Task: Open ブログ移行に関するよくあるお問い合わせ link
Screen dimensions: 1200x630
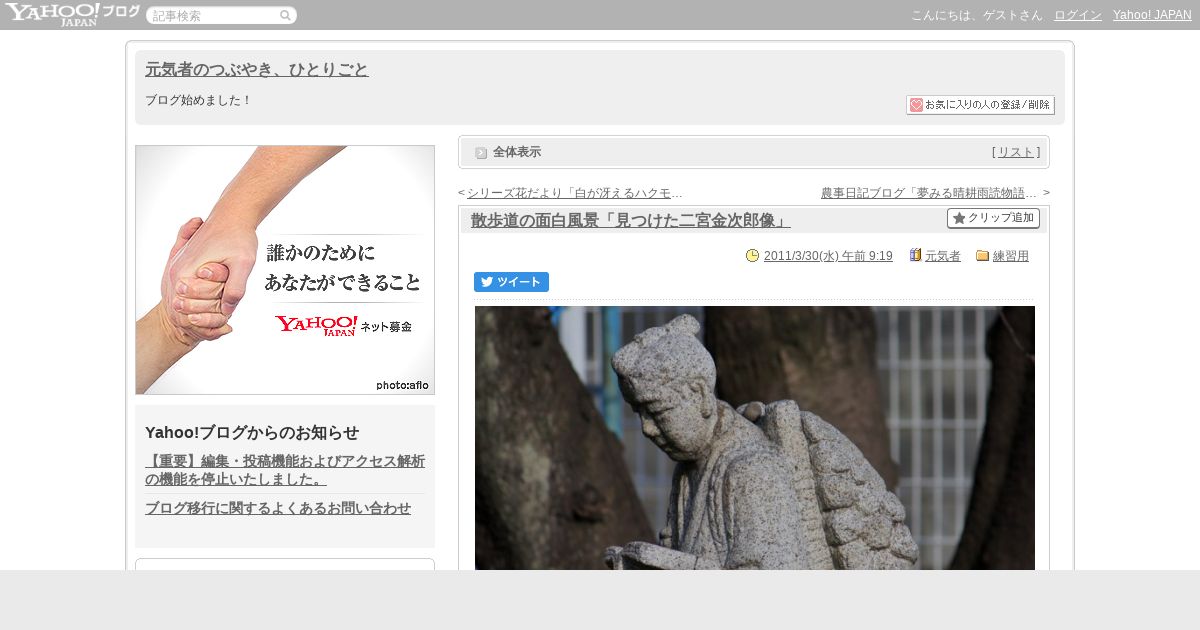Action: coord(278,508)
